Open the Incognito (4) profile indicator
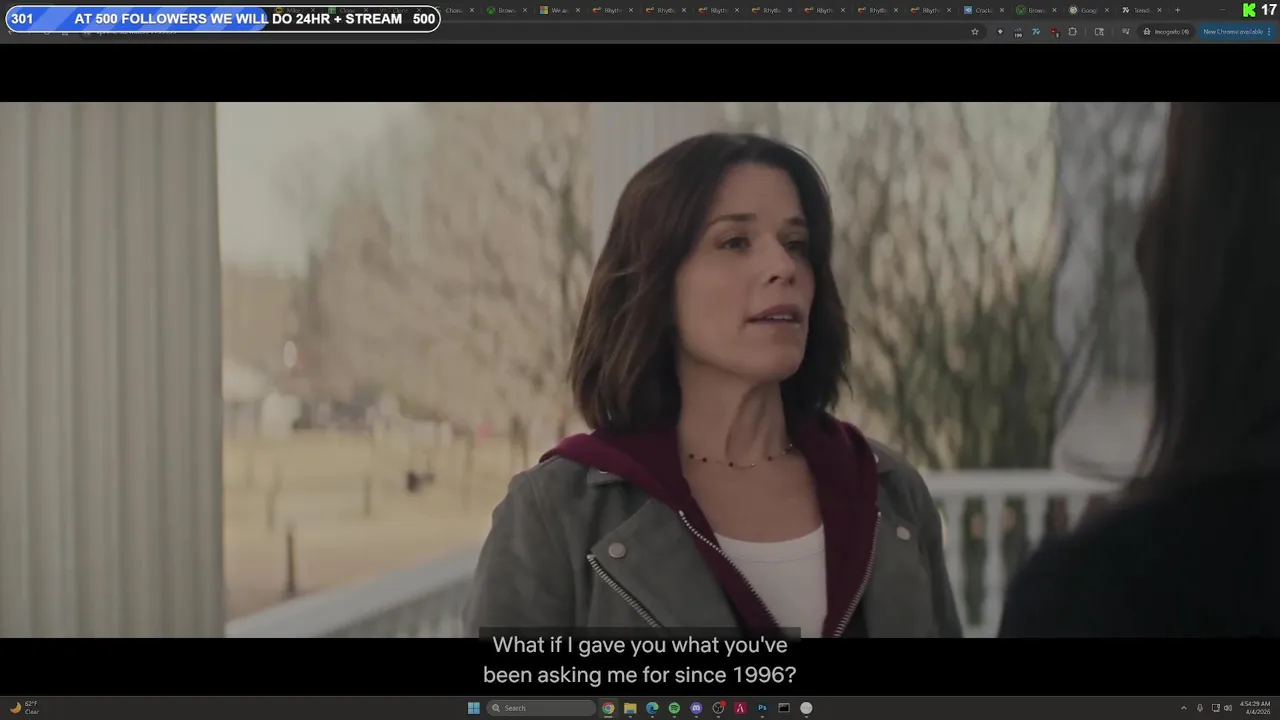 click(1166, 32)
